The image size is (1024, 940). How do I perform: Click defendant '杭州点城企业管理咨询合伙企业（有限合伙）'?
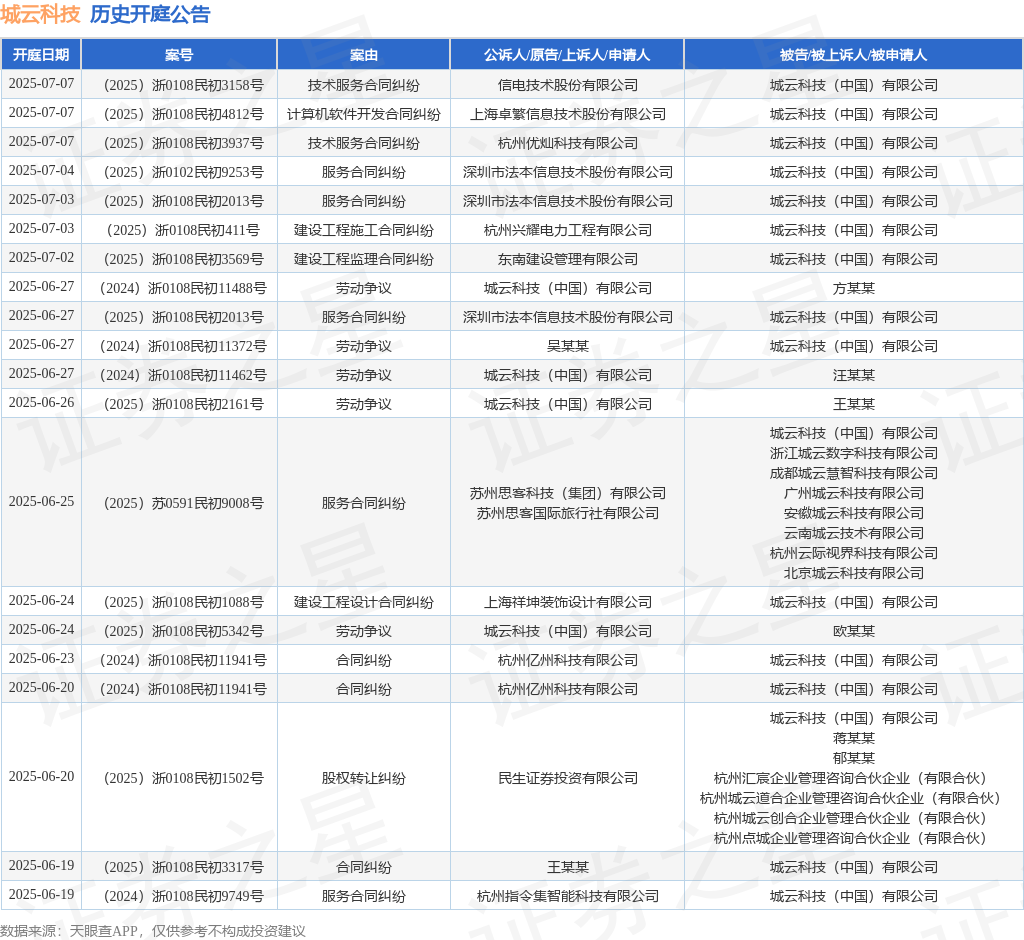pos(850,839)
